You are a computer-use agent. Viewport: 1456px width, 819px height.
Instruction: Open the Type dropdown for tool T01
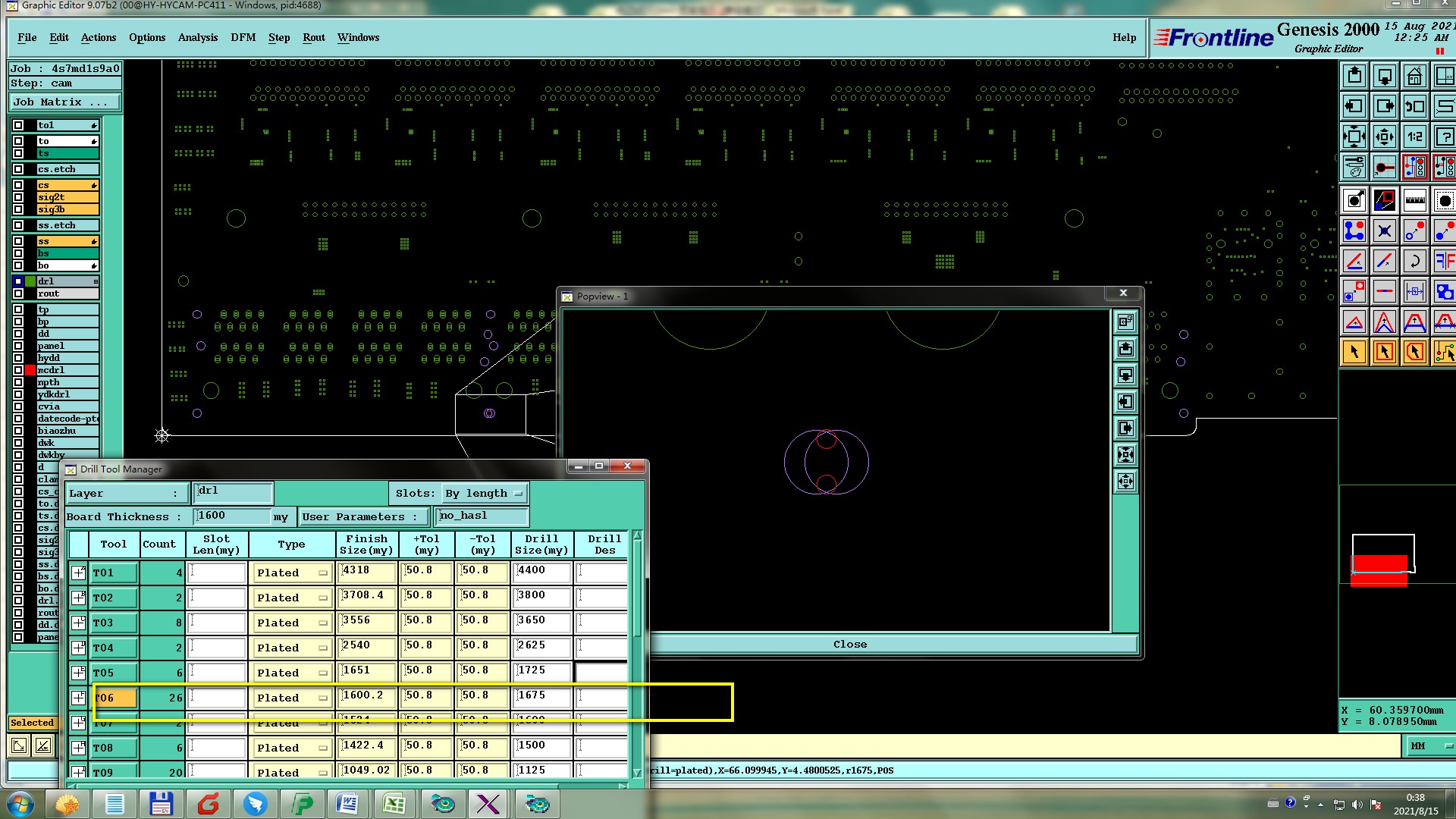(292, 573)
